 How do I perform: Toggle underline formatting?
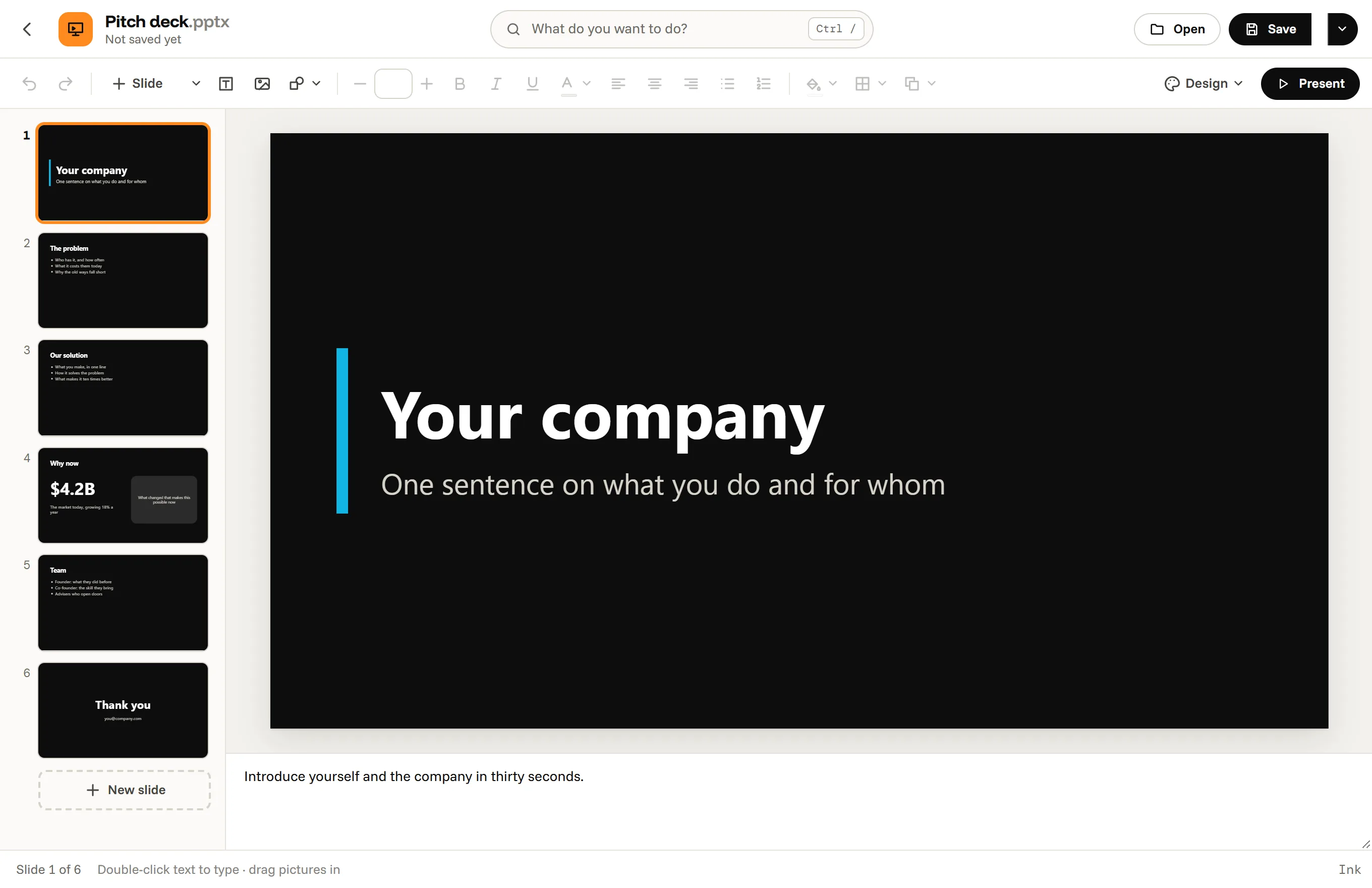[x=532, y=84]
